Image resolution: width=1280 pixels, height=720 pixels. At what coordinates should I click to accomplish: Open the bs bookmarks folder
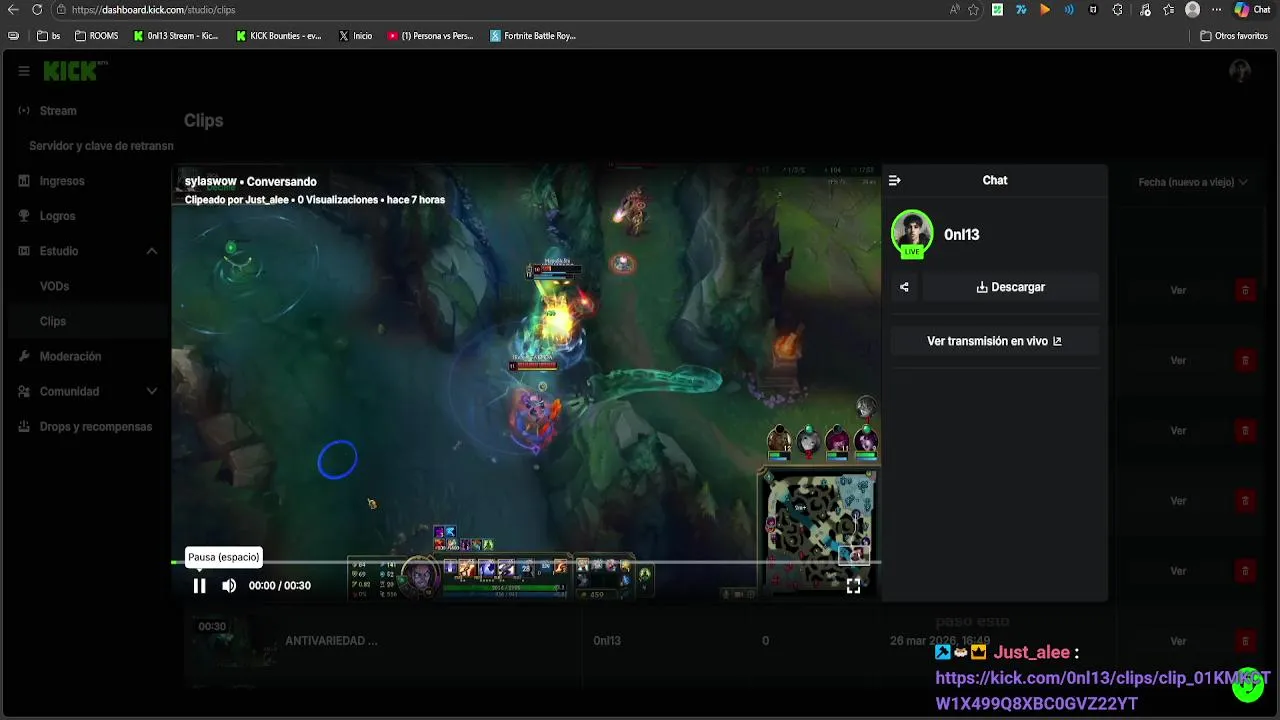click(x=49, y=36)
